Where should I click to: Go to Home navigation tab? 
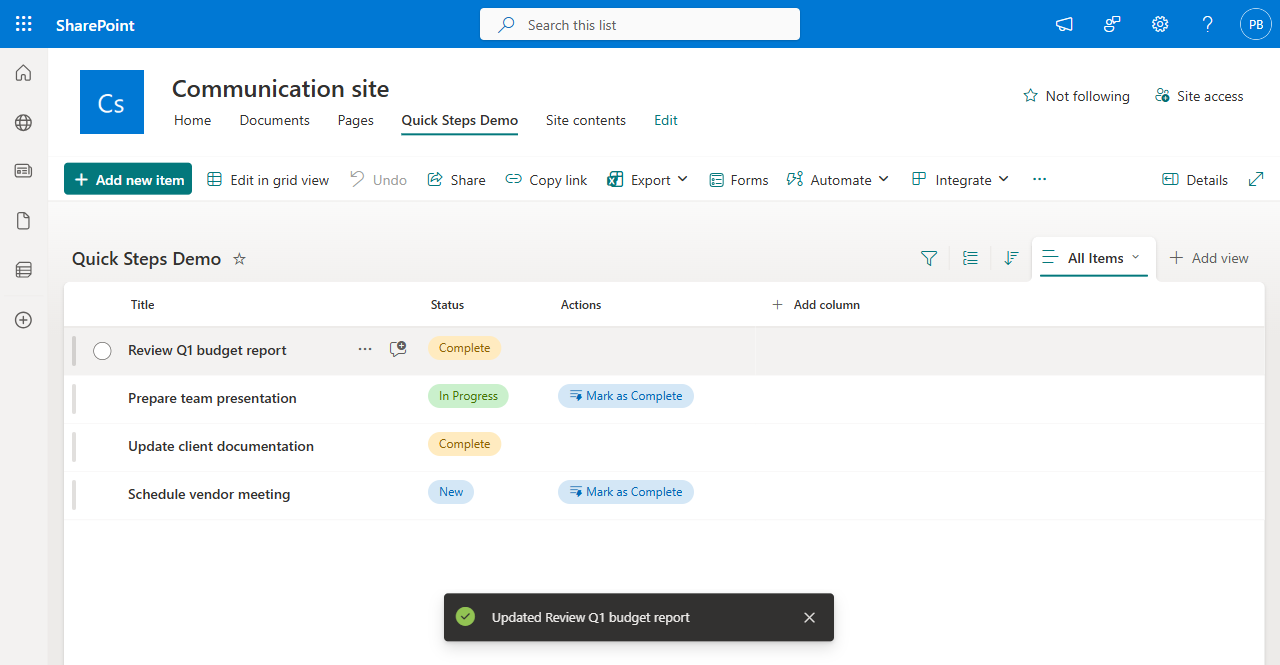tap(192, 120)
